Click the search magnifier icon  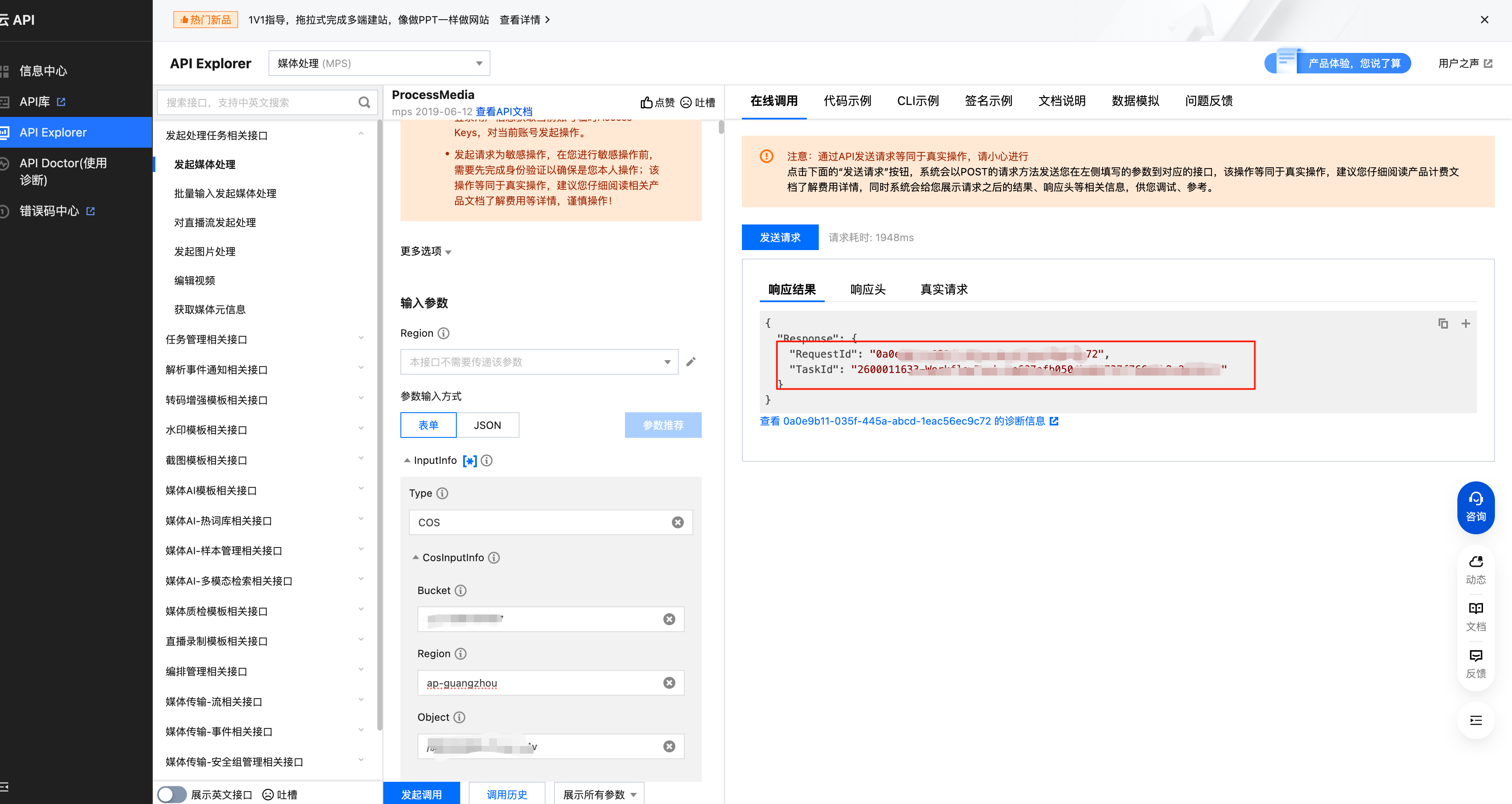[x=364, y=103]
